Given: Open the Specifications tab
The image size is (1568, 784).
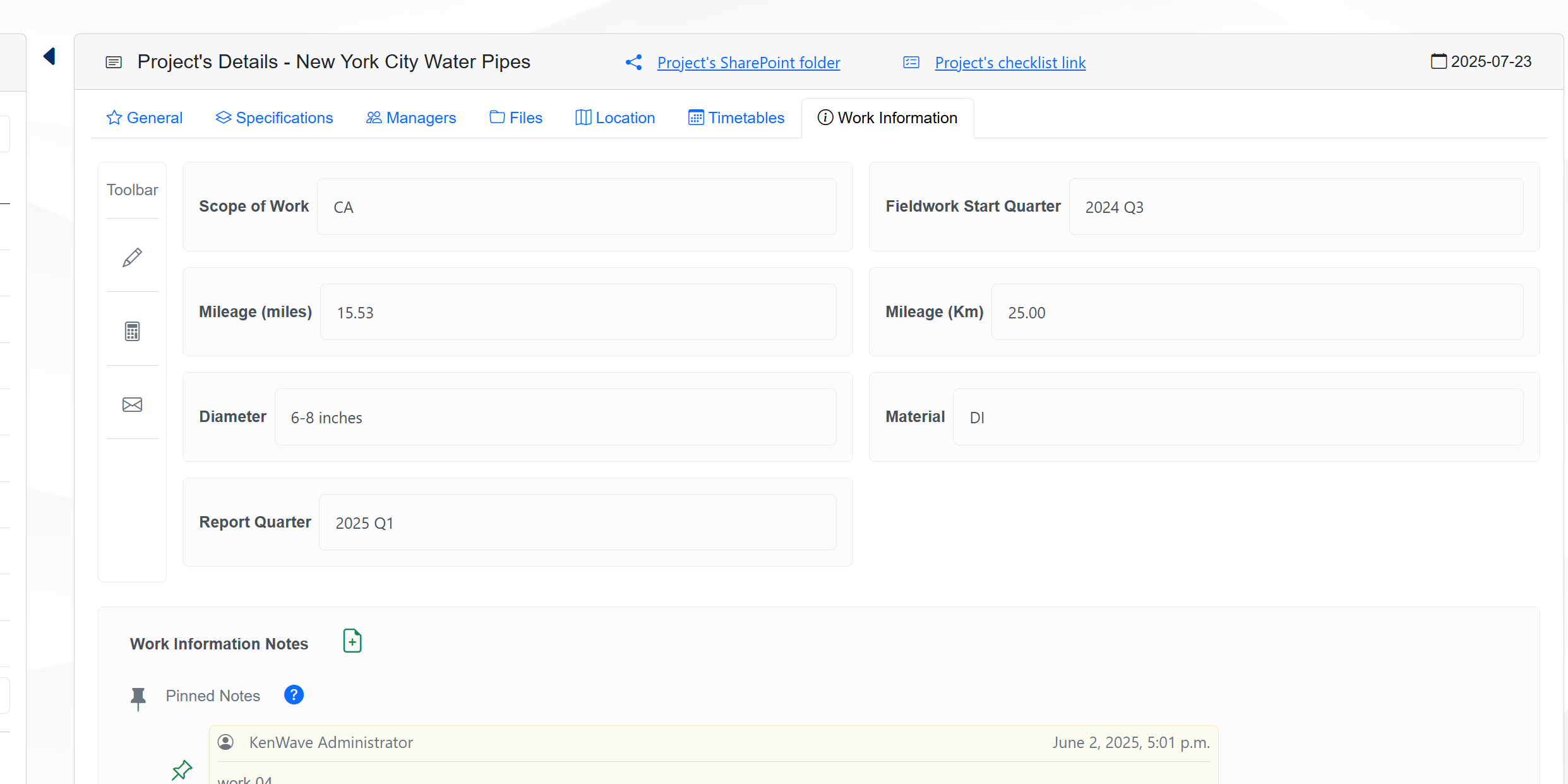Looking at the screenshot, I should (274, 118).
